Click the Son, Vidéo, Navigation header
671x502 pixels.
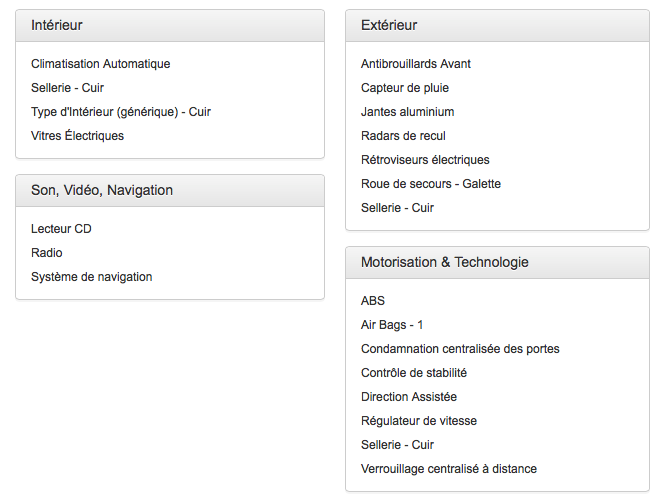[x=170, y=190]
